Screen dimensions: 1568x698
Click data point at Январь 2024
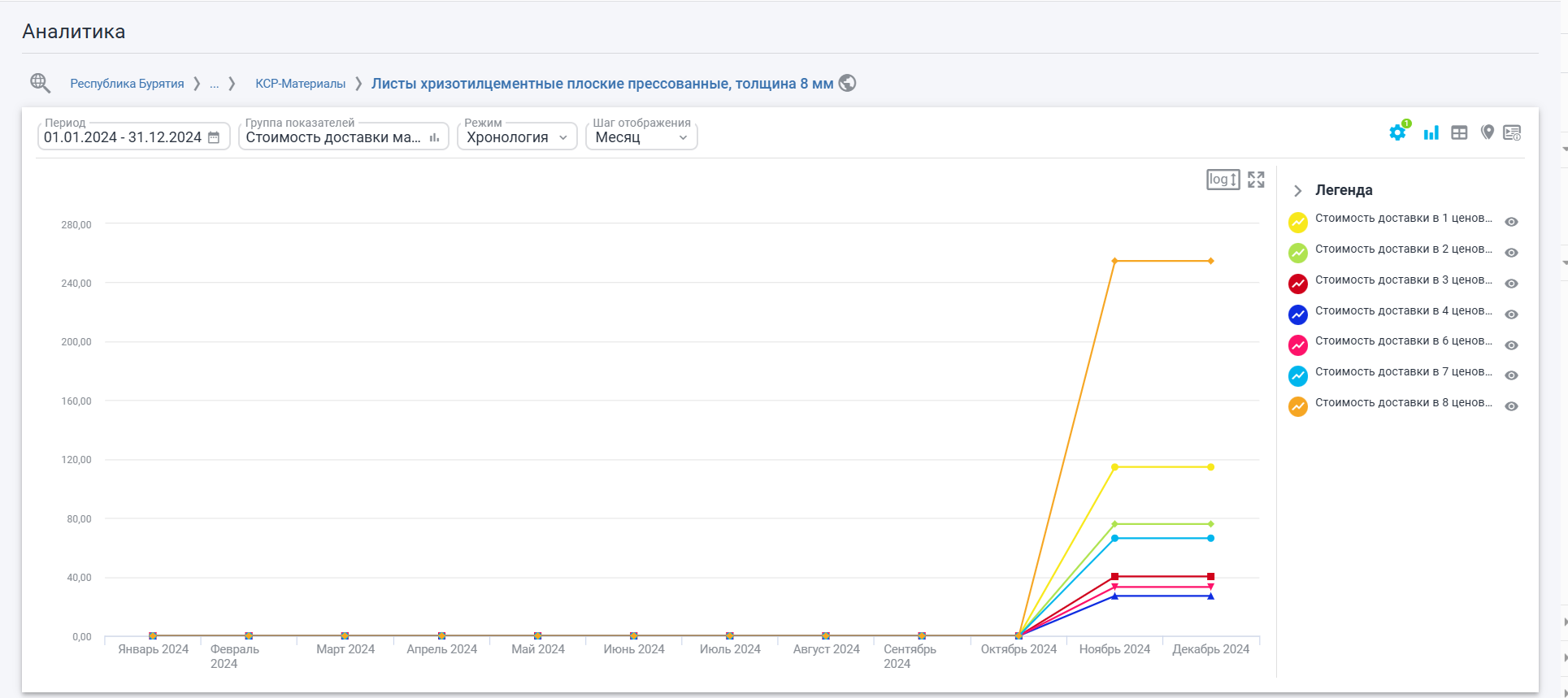153,635
